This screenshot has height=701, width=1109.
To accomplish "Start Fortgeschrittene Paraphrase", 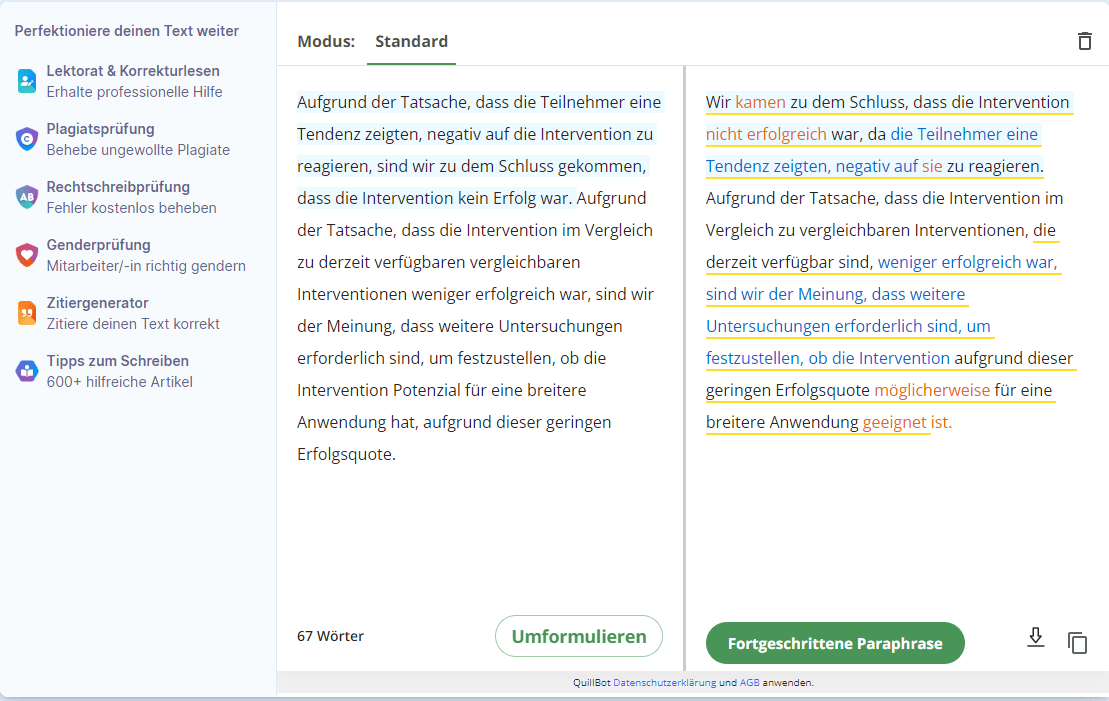I will click(x=835, y=643).
